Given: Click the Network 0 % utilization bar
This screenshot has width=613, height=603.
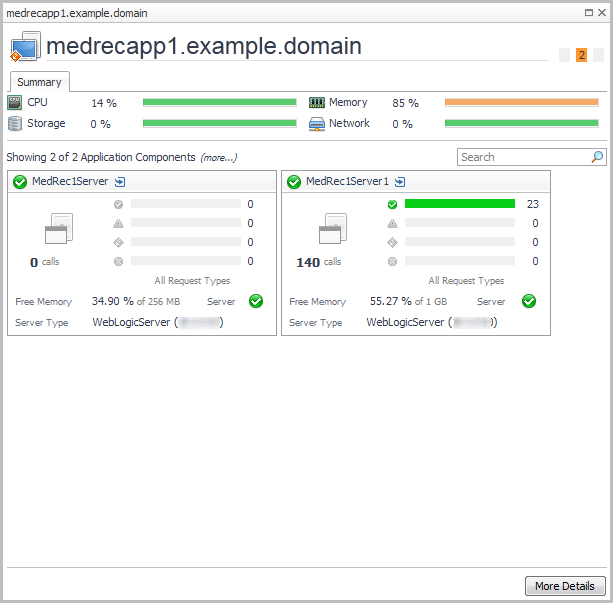Looking at the screenshot, I should click(x=522, y=123).
